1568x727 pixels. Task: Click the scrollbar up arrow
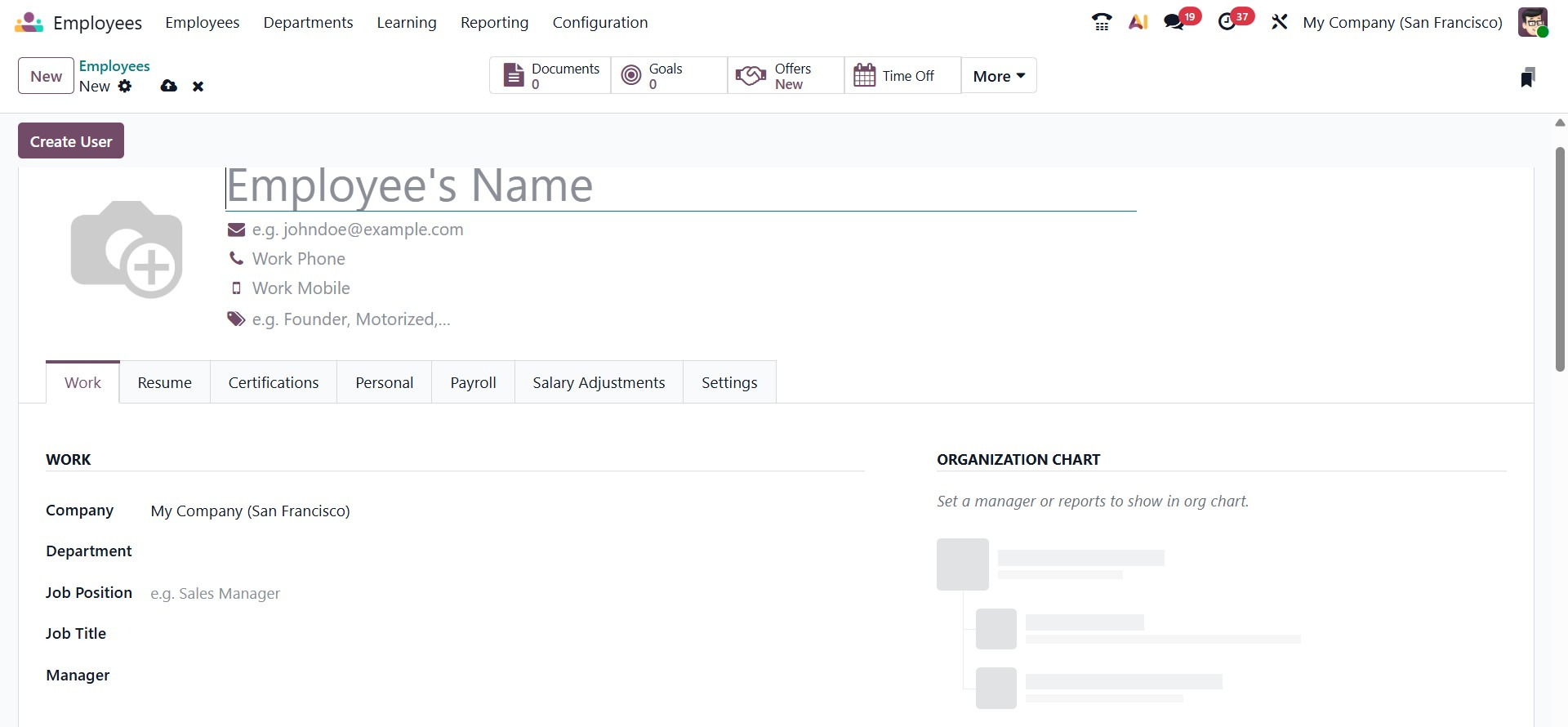(x=1560, y=123)
